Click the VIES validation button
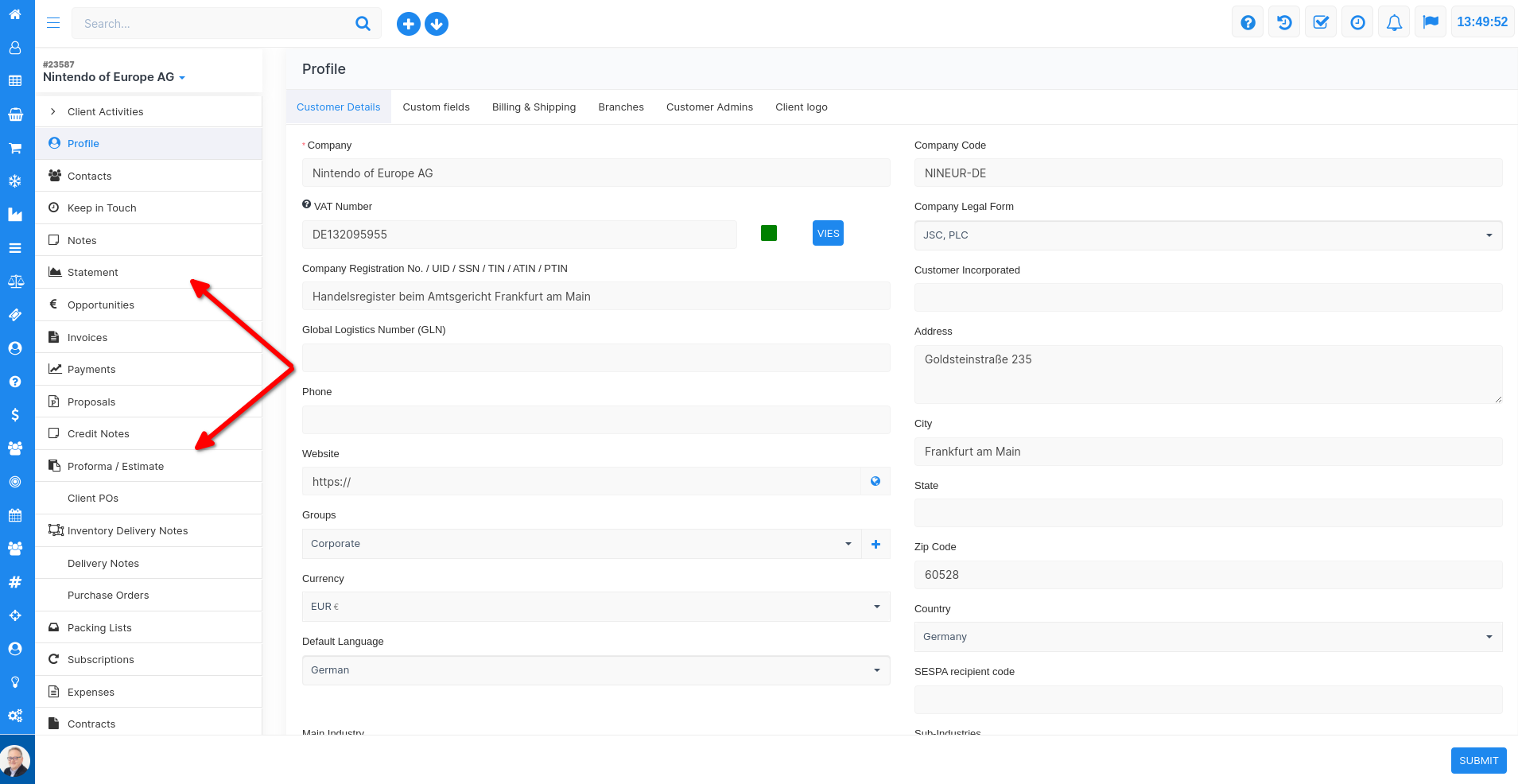 828,234
